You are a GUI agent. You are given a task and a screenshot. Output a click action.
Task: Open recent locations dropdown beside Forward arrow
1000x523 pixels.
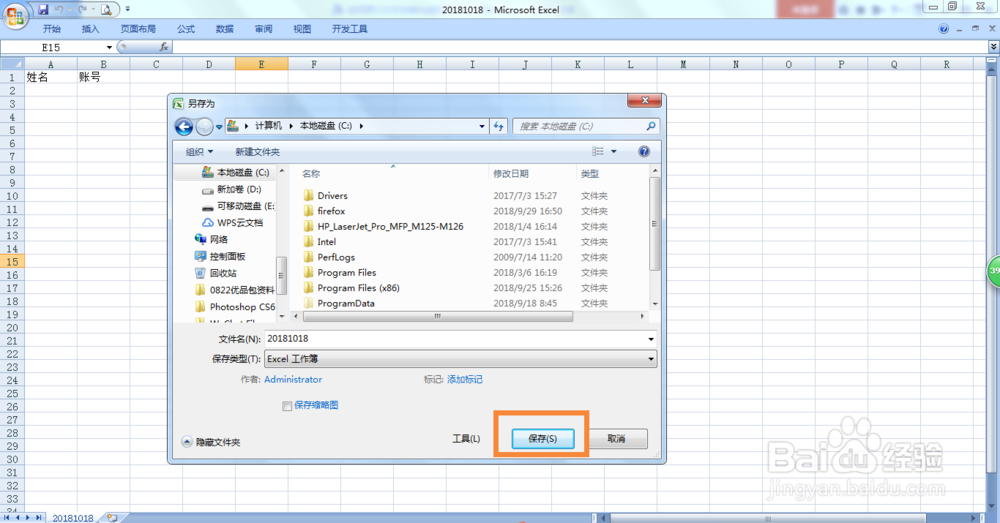pyautogui.click(x=219, y=127)
